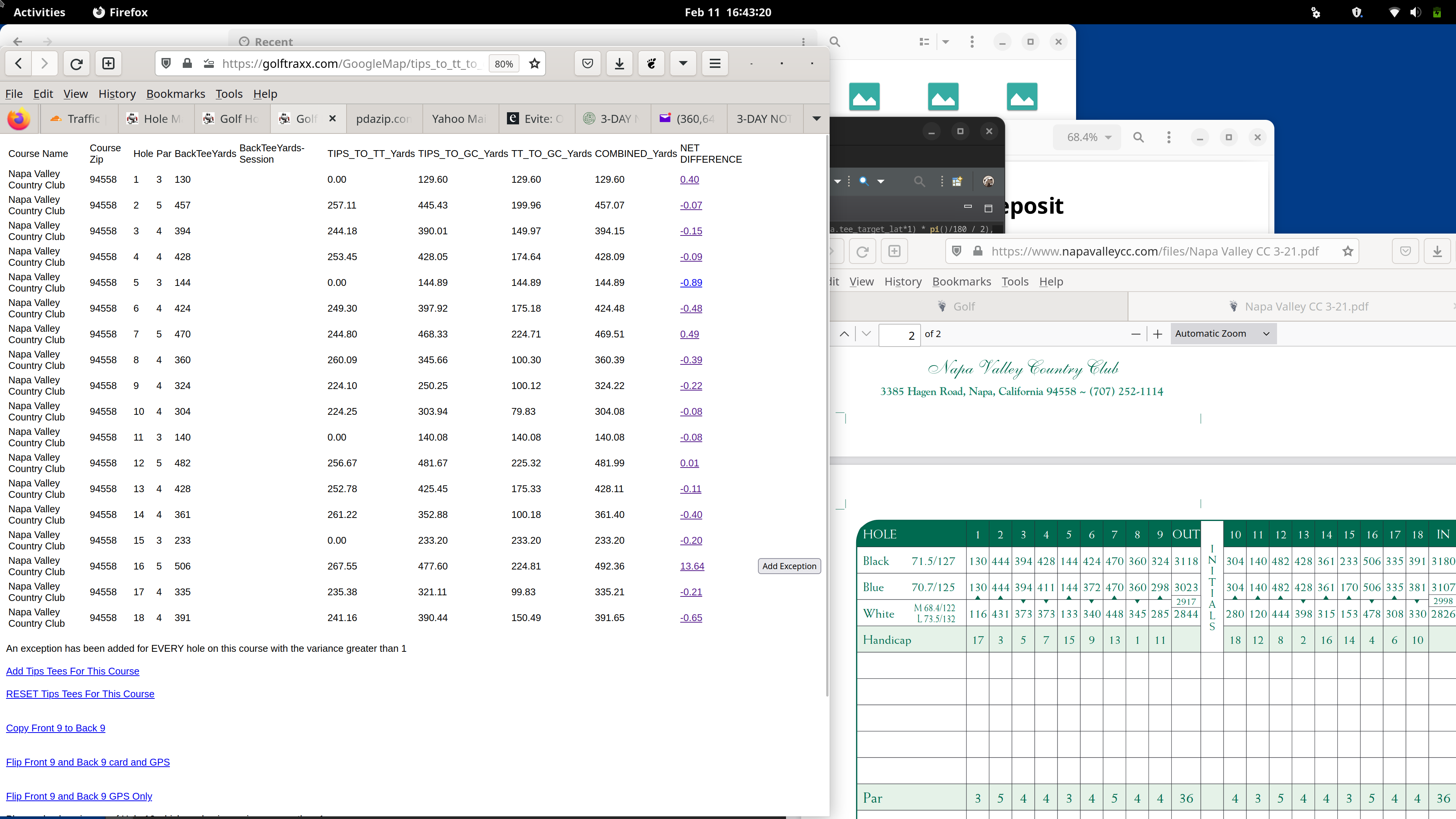Open view options list icon in file manager
The height and width of the screenshot is (819, 1456).
[x=924, y=42]
